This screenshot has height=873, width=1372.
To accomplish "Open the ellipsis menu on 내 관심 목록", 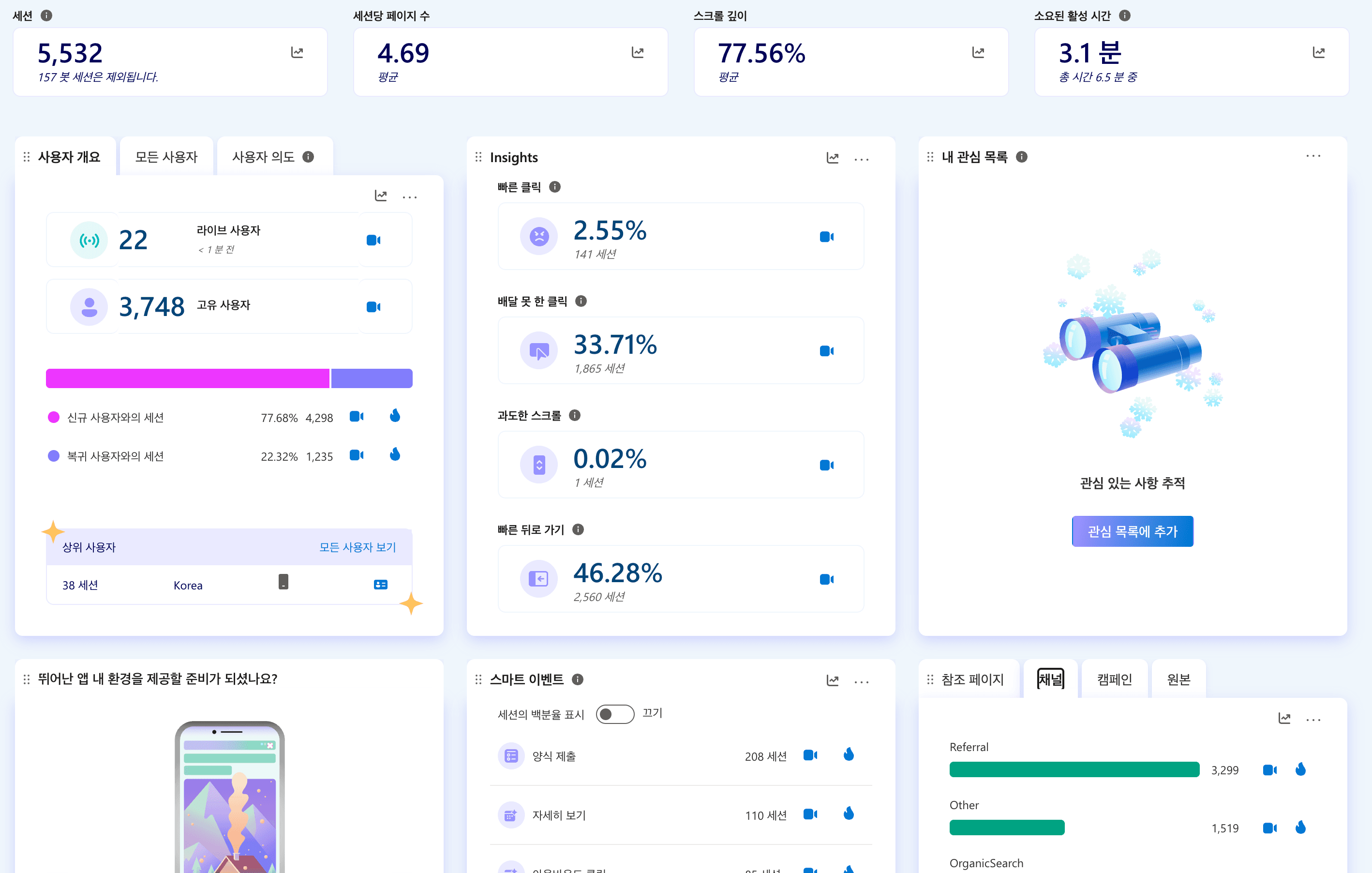I will click(x=1313, y=155).
